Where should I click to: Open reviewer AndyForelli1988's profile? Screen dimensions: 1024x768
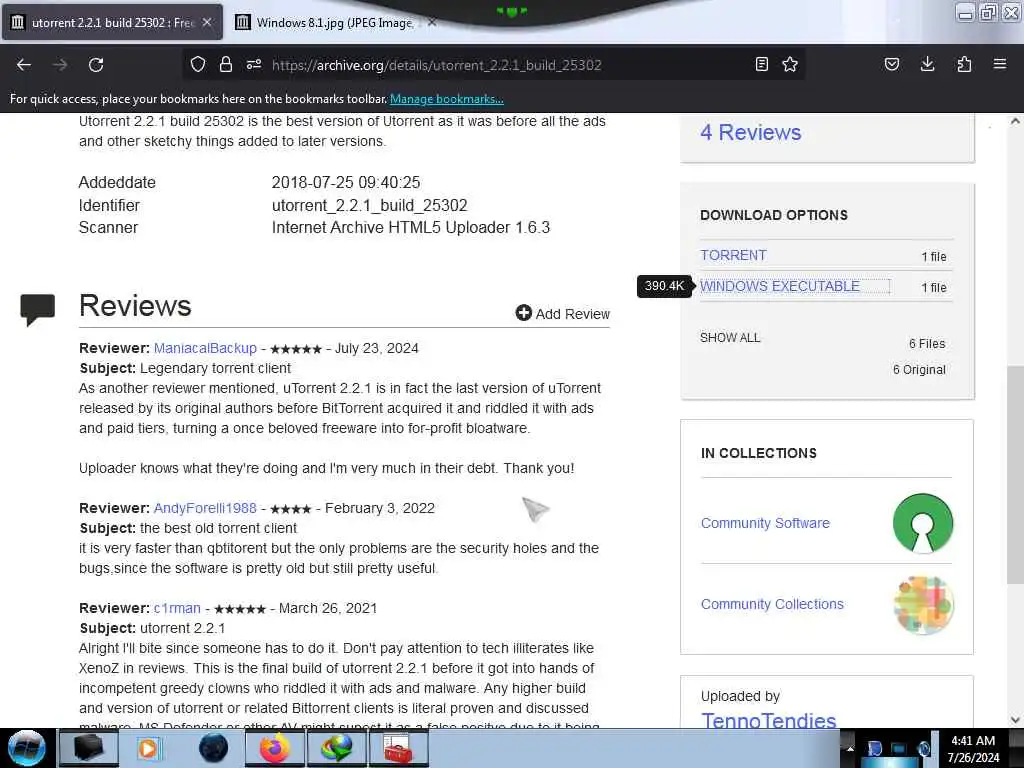click(x=205, y=508)
